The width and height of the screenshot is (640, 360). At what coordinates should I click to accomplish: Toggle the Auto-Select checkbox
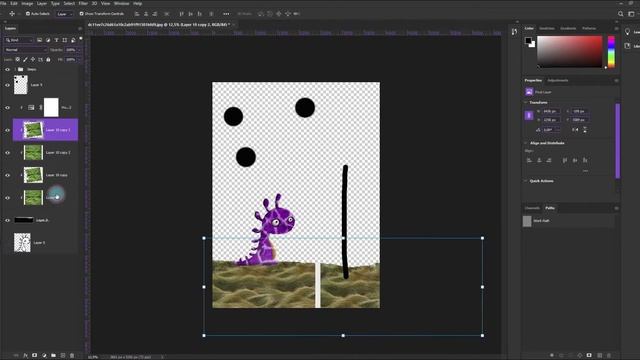tap(28, 14)
